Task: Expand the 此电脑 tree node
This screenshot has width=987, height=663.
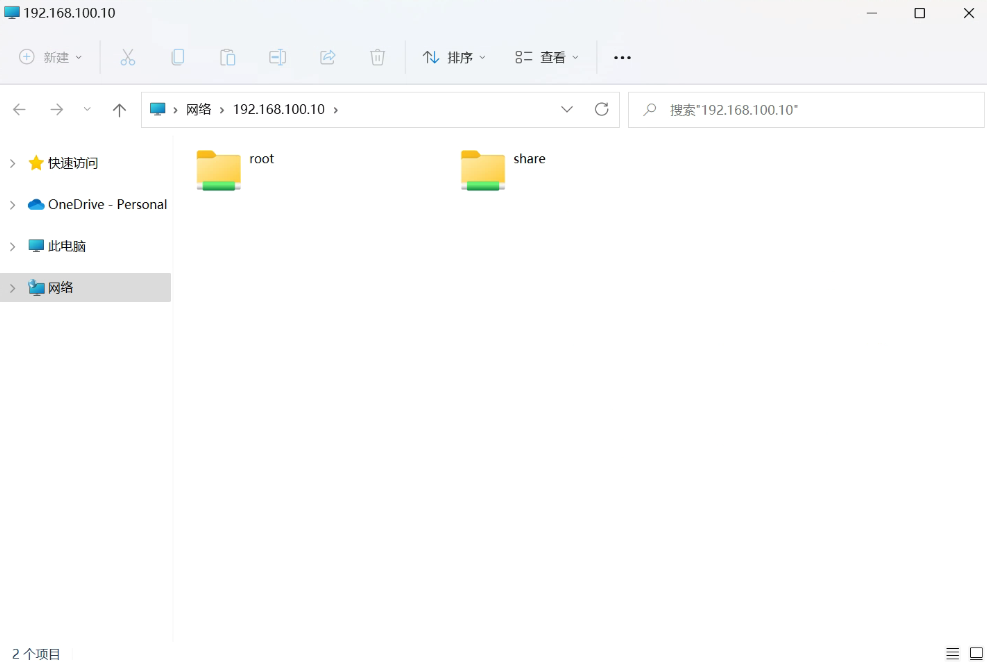Action: pyautogui.click(x=12, y=246)
